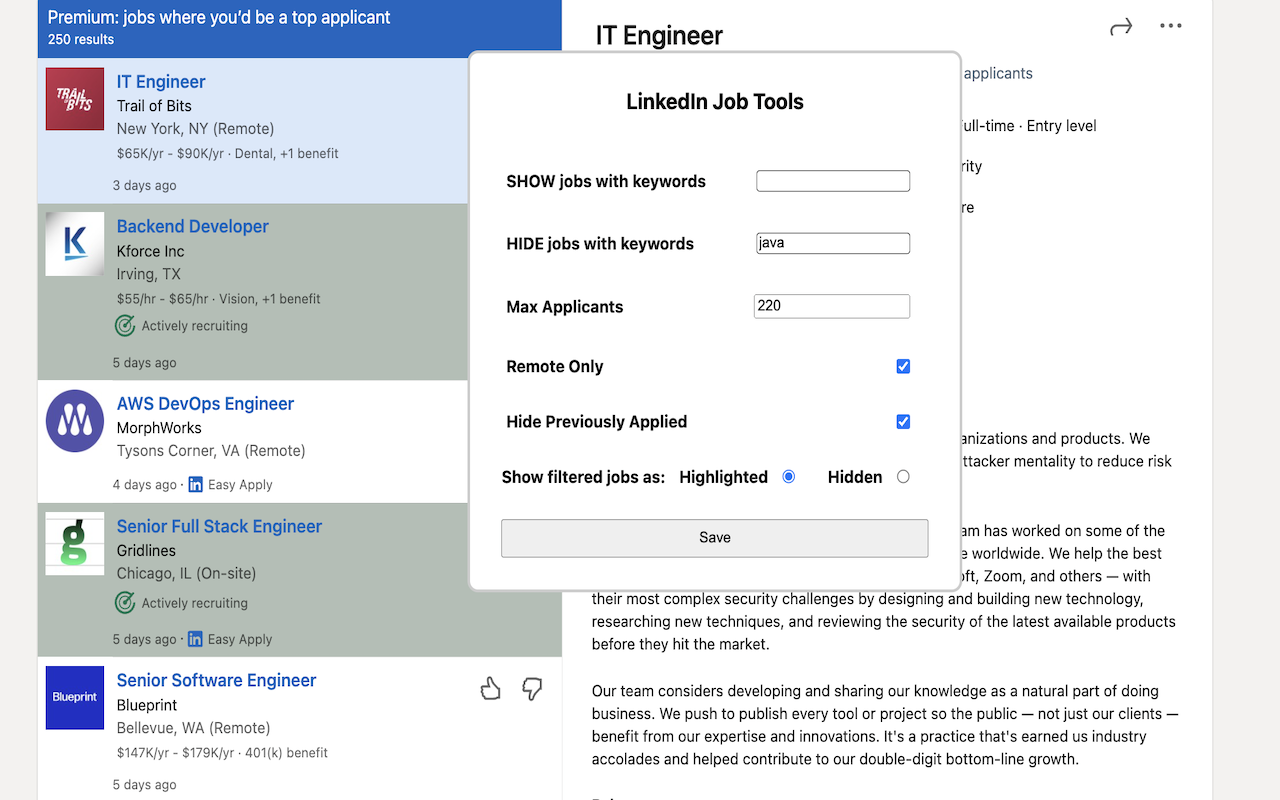Screen dimensions: 1280x800
Task: Click the share arrow icon for IT Engineer
Action: tap(1121, 27)
